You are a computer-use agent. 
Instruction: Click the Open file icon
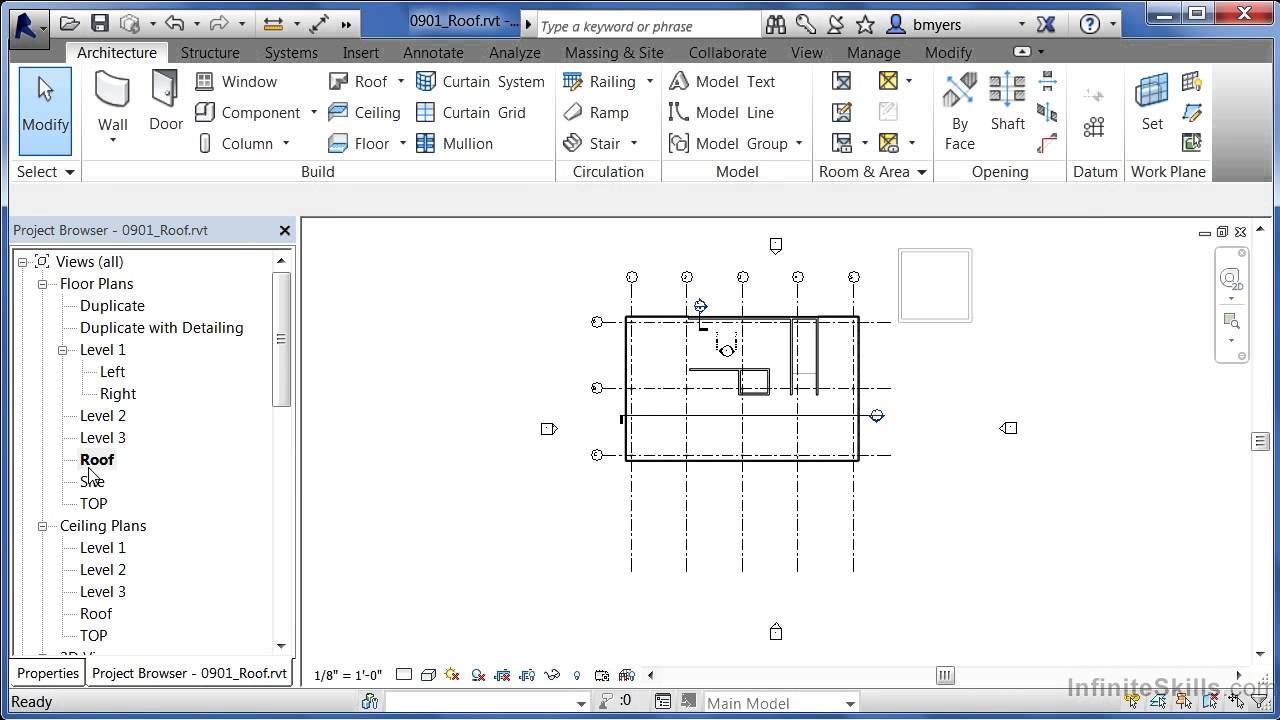69,24
